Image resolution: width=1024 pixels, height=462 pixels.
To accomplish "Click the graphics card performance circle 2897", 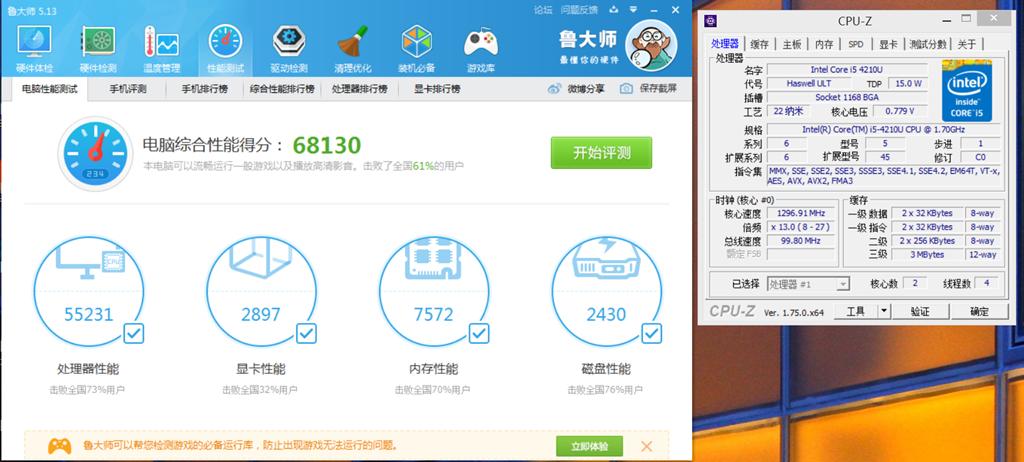I will (261, 292).
